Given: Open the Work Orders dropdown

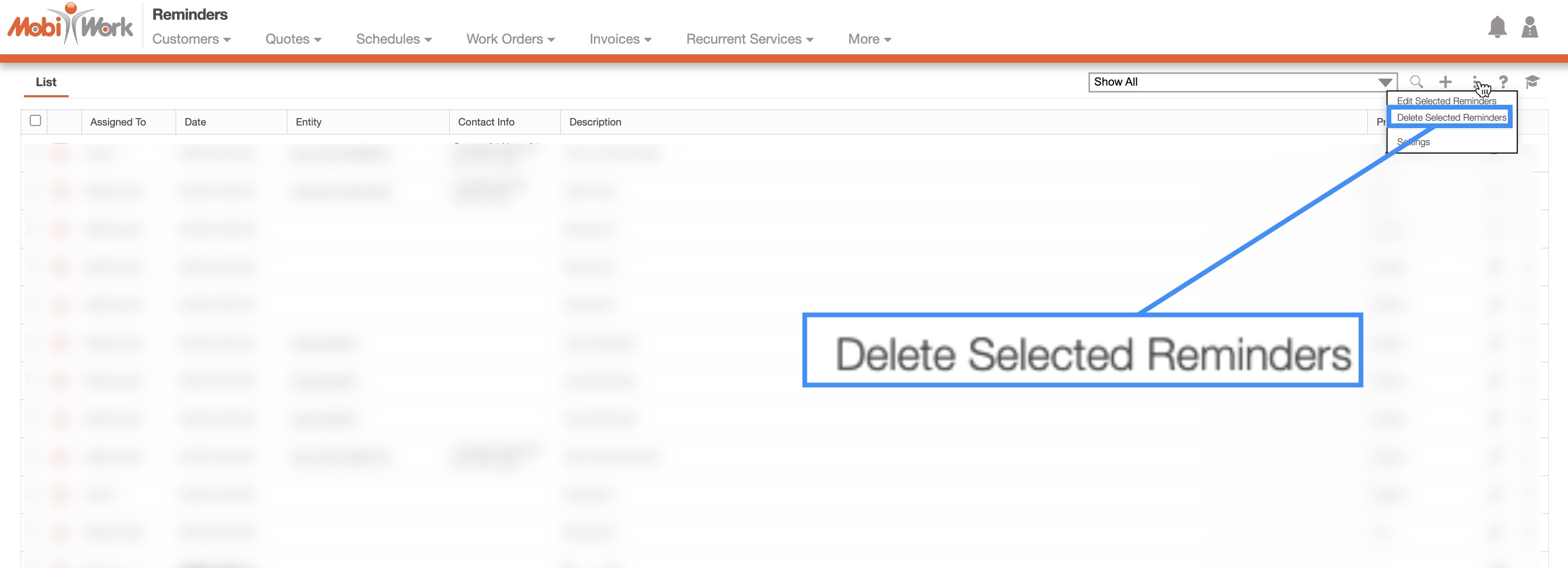Looking at the screenshot, I should (510, 39).
